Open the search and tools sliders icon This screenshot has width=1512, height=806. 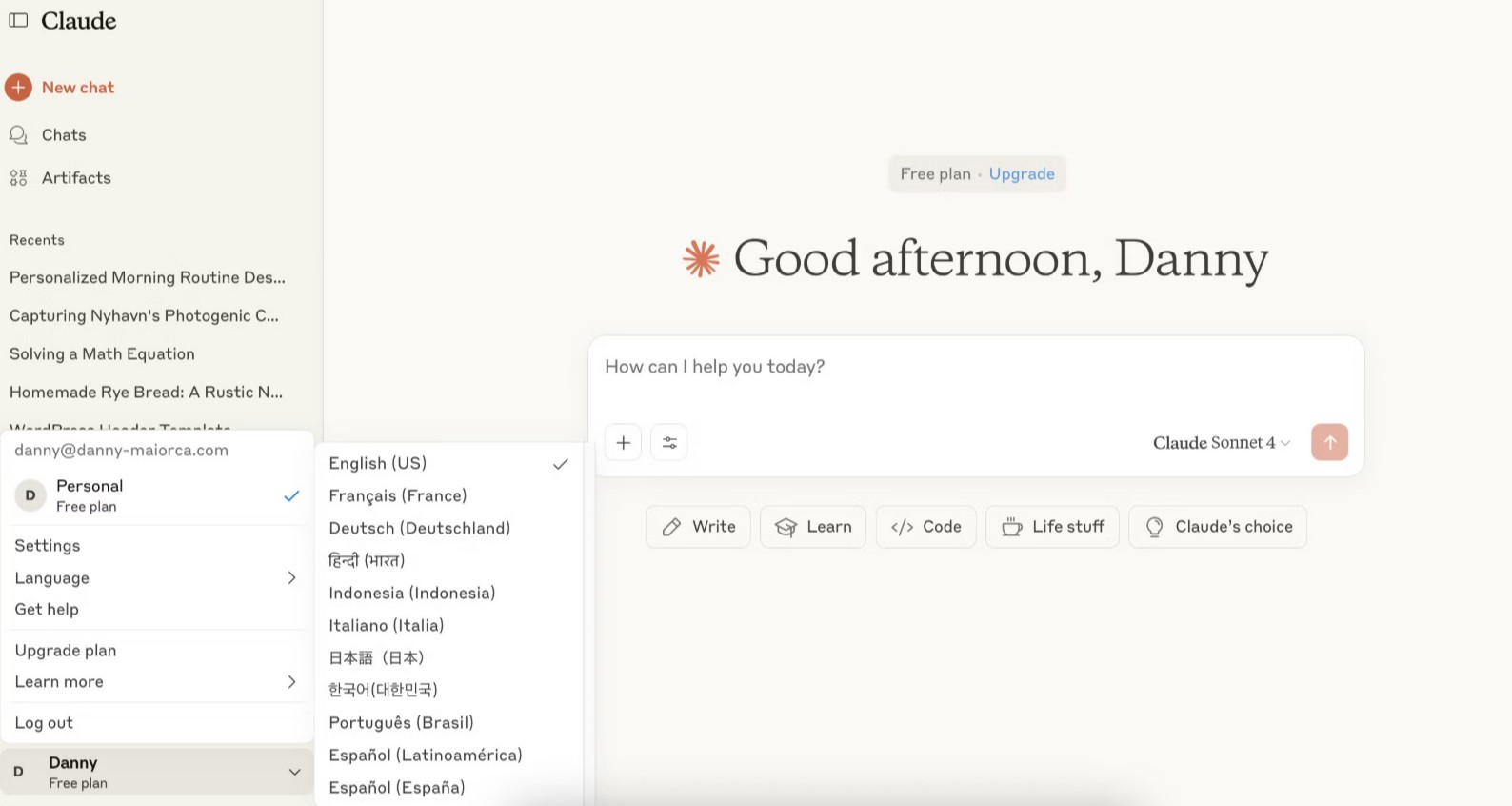(x=669, y=443)
